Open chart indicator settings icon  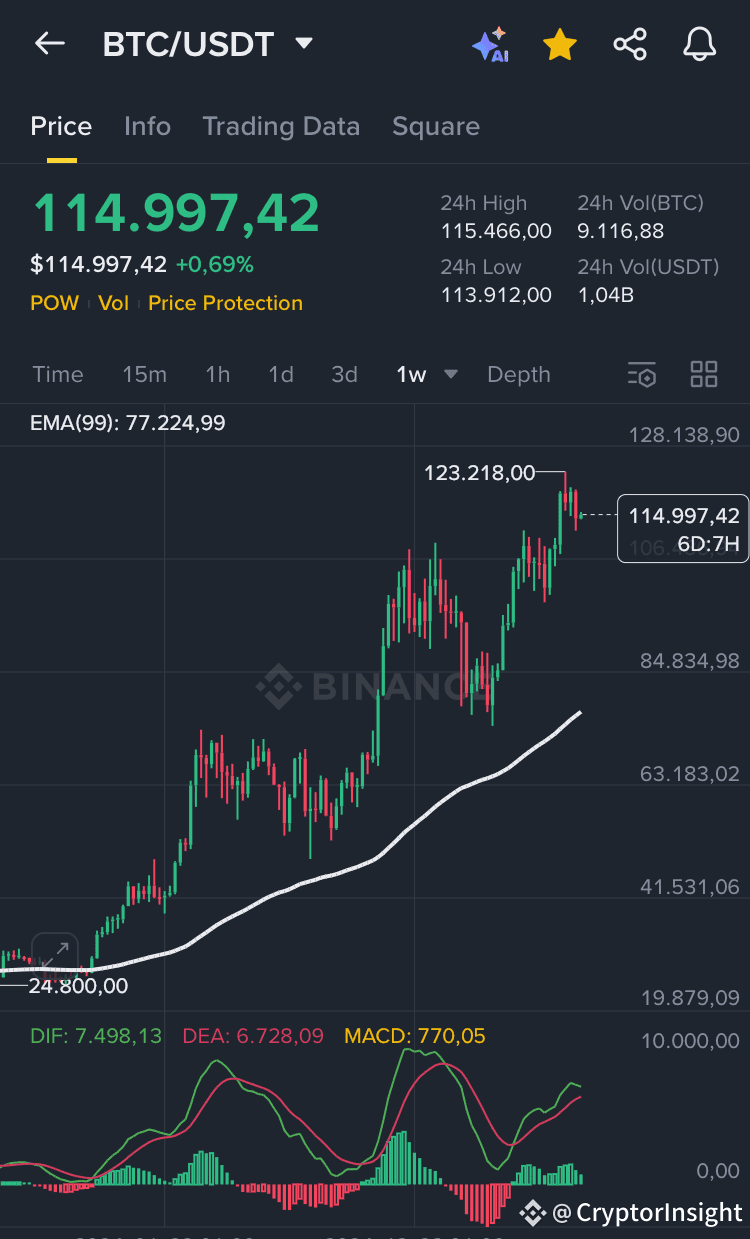642,374
